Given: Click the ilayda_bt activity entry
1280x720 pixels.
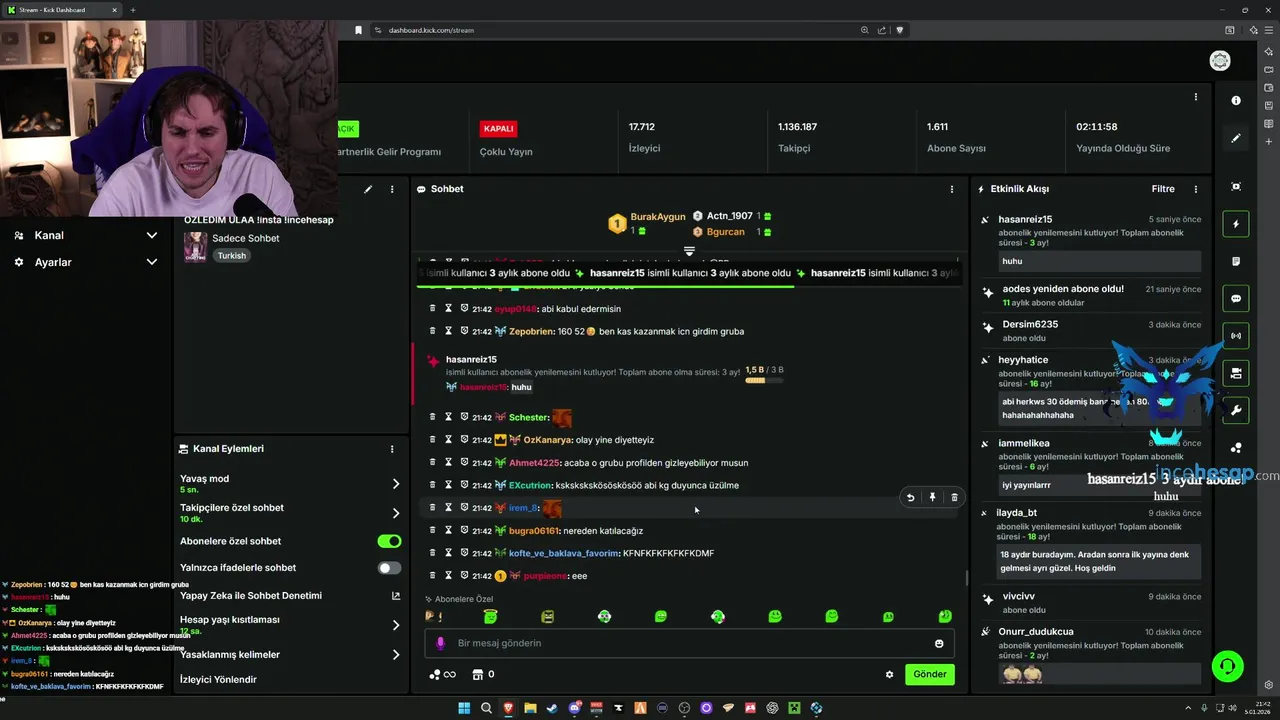Looking at the screenshot, I should 1092,541.
